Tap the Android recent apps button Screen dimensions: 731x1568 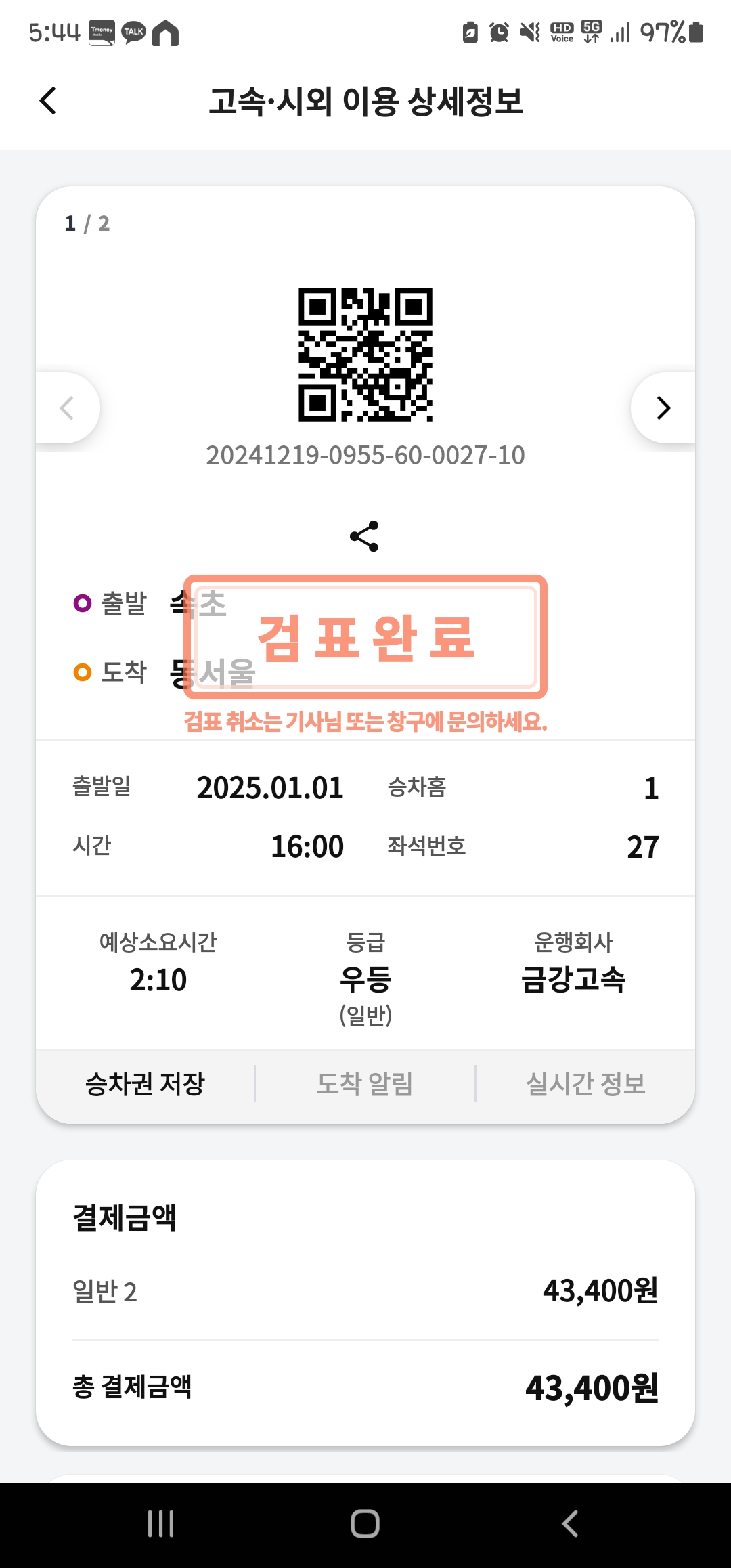pyautogui.click(x=161, y=1524)
